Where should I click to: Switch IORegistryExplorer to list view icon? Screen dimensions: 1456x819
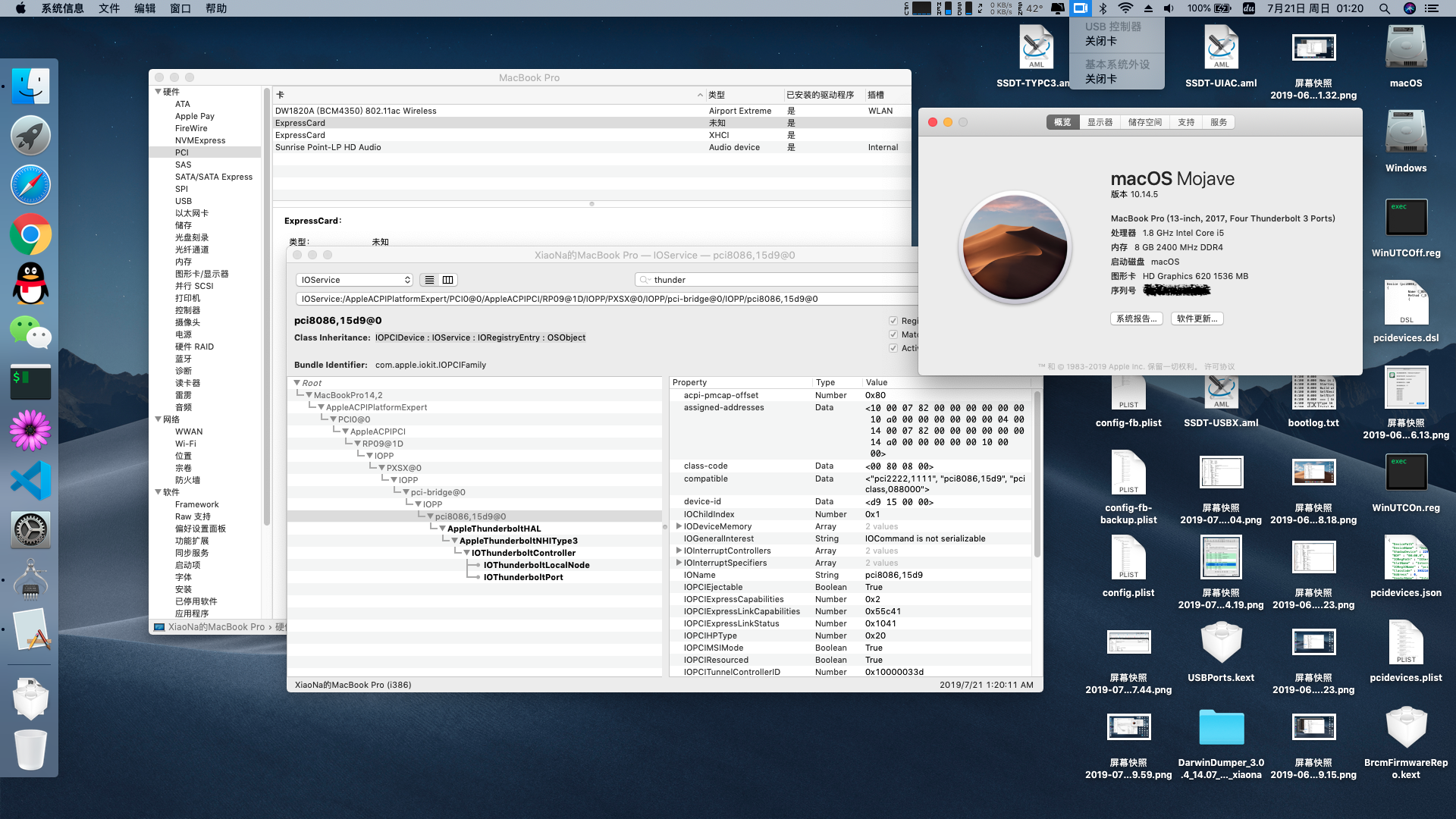tap(429, 280)
